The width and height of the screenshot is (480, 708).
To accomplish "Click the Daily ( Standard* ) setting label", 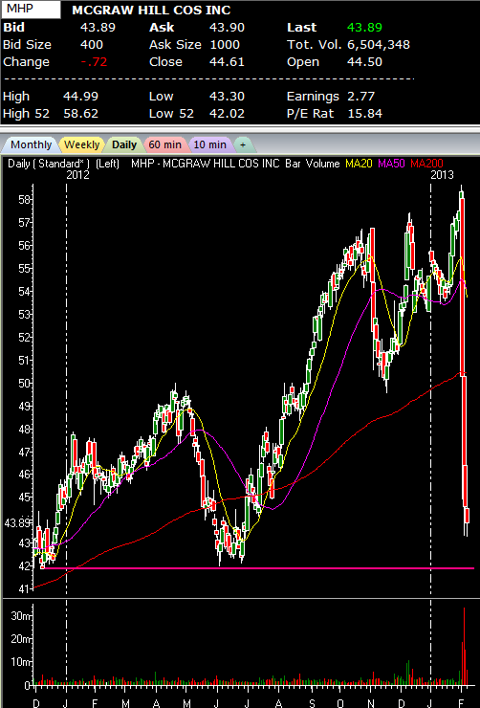I will point(48,163).
